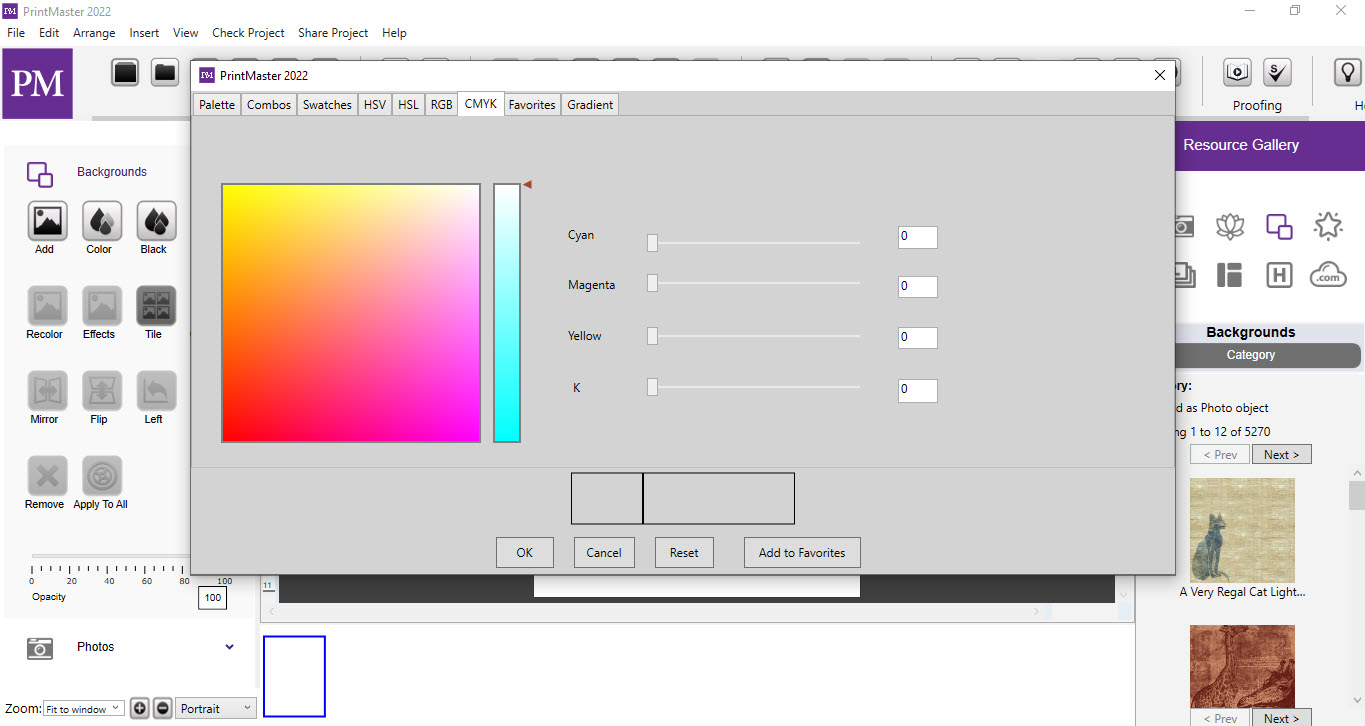
Task: Click the Opacity value box
Action: 212,598
